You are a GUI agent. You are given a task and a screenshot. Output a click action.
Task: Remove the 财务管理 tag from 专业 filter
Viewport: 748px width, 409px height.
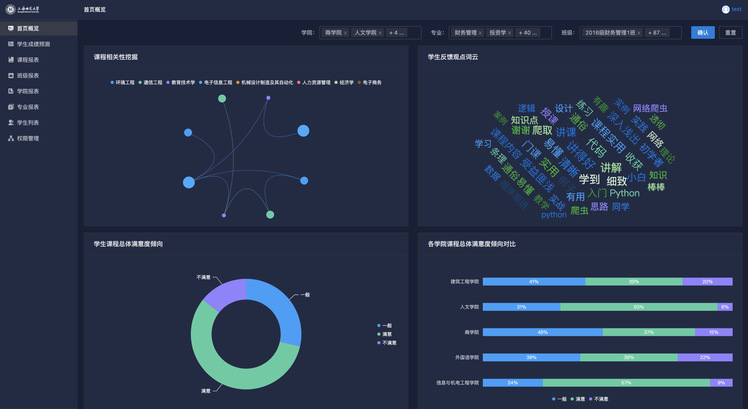(x=482, y=33)
